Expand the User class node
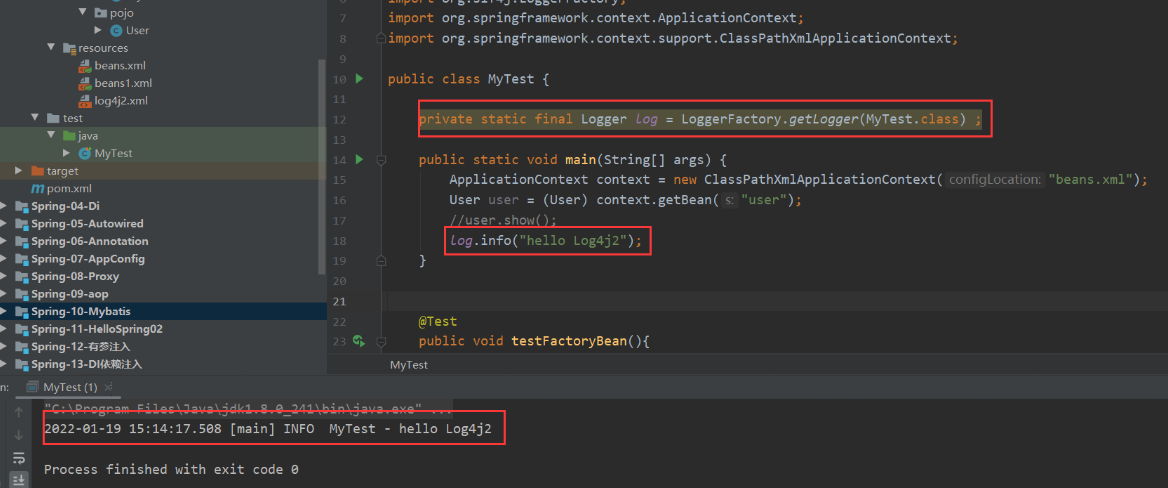Screen dimensions: 1168x488 (x=98, y=31)
